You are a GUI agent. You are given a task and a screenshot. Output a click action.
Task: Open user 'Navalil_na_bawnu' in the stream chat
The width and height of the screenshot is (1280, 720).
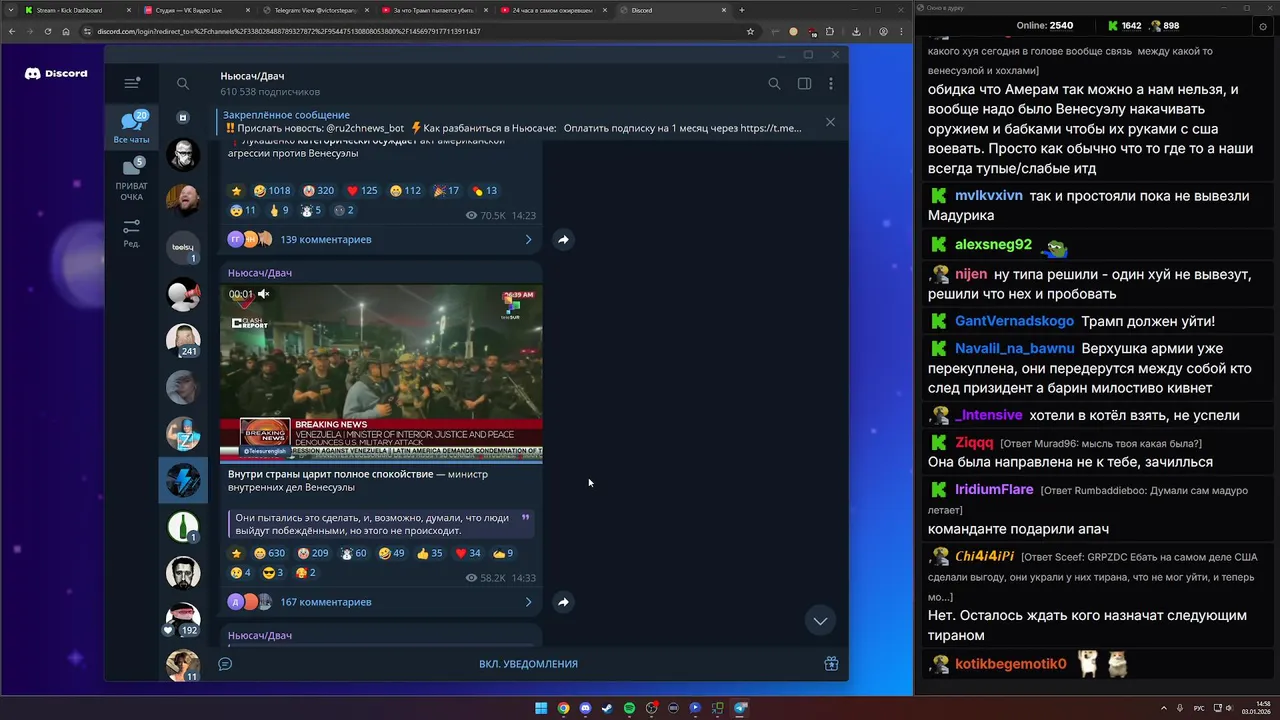point(1015,348)
